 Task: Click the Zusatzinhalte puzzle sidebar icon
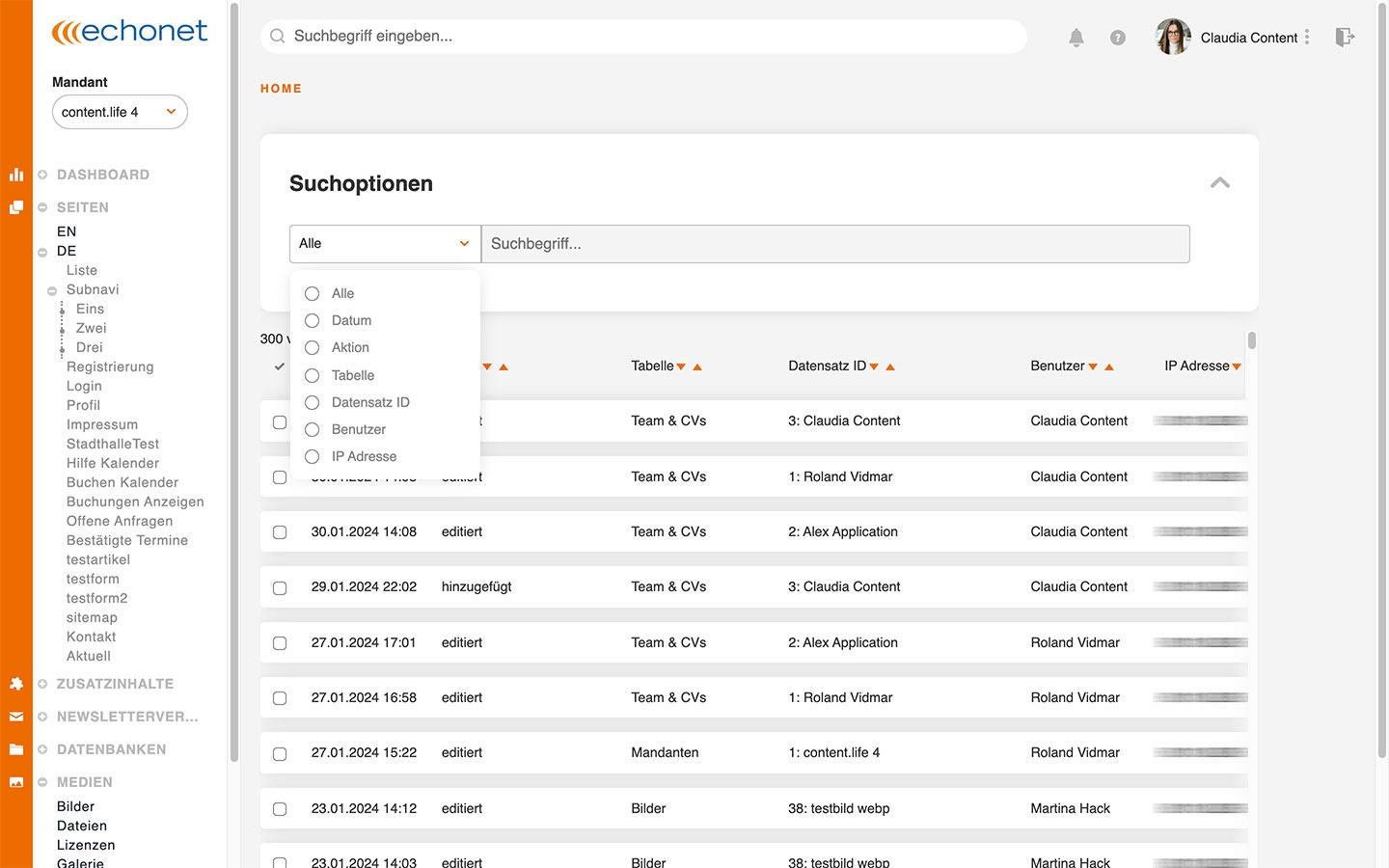click(x=16, y=684)
